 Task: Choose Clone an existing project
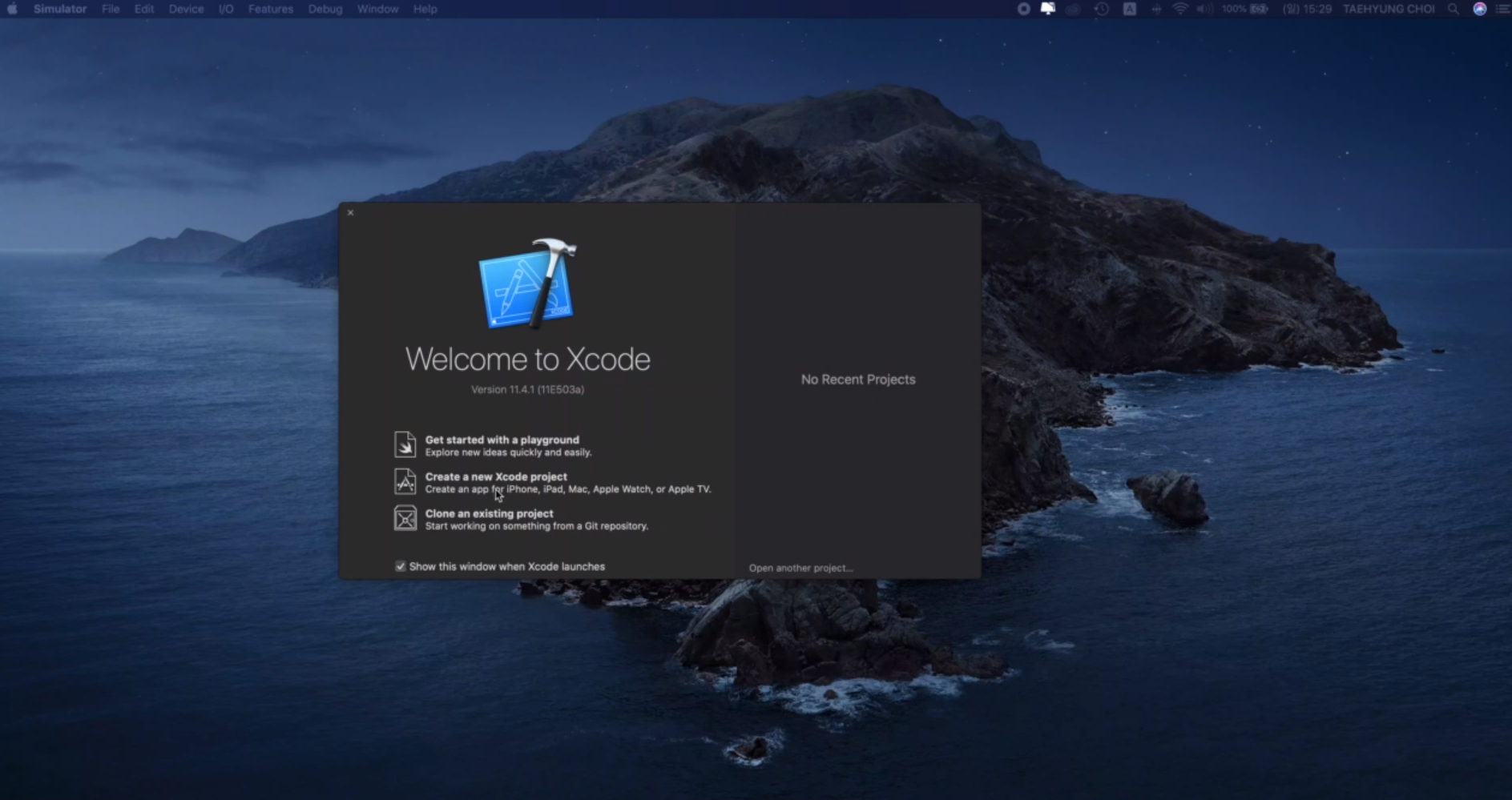pos(537,519)
